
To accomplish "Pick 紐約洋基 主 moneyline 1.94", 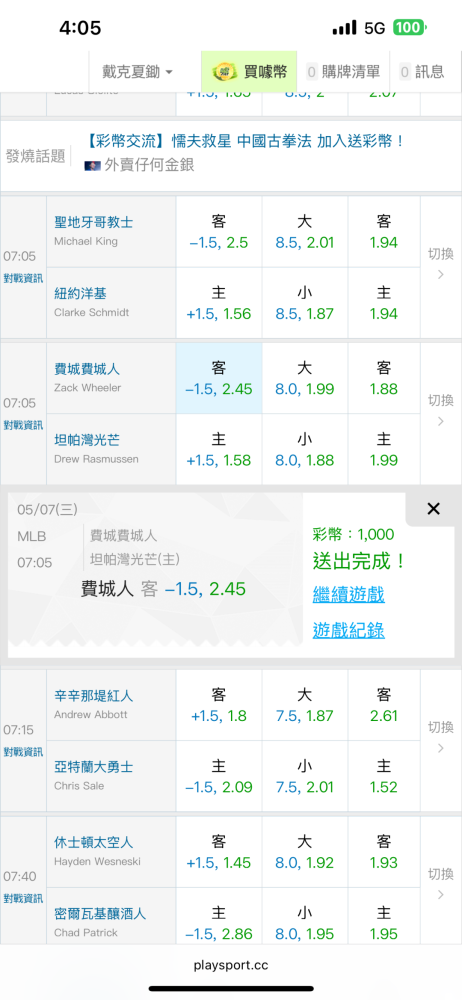I will click(384, 304).
